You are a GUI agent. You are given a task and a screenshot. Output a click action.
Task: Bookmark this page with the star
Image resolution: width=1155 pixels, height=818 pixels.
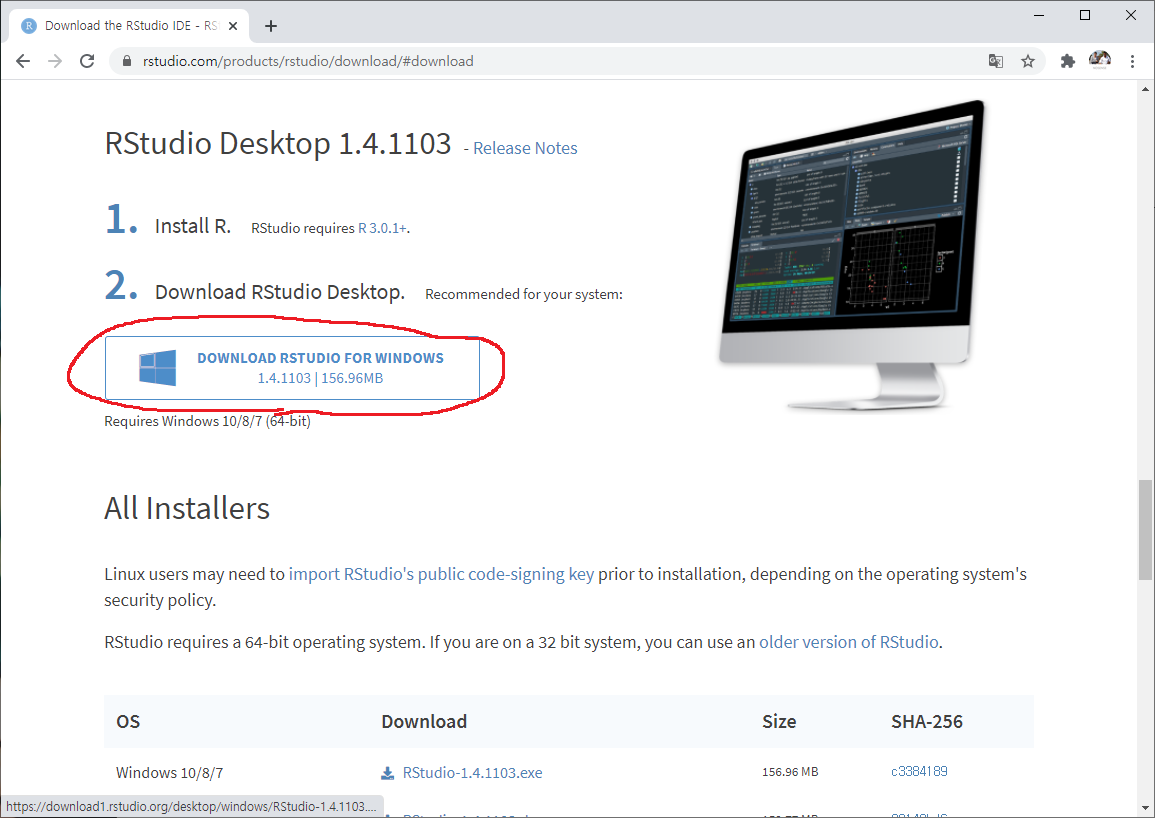click(x=1028, y=61)
